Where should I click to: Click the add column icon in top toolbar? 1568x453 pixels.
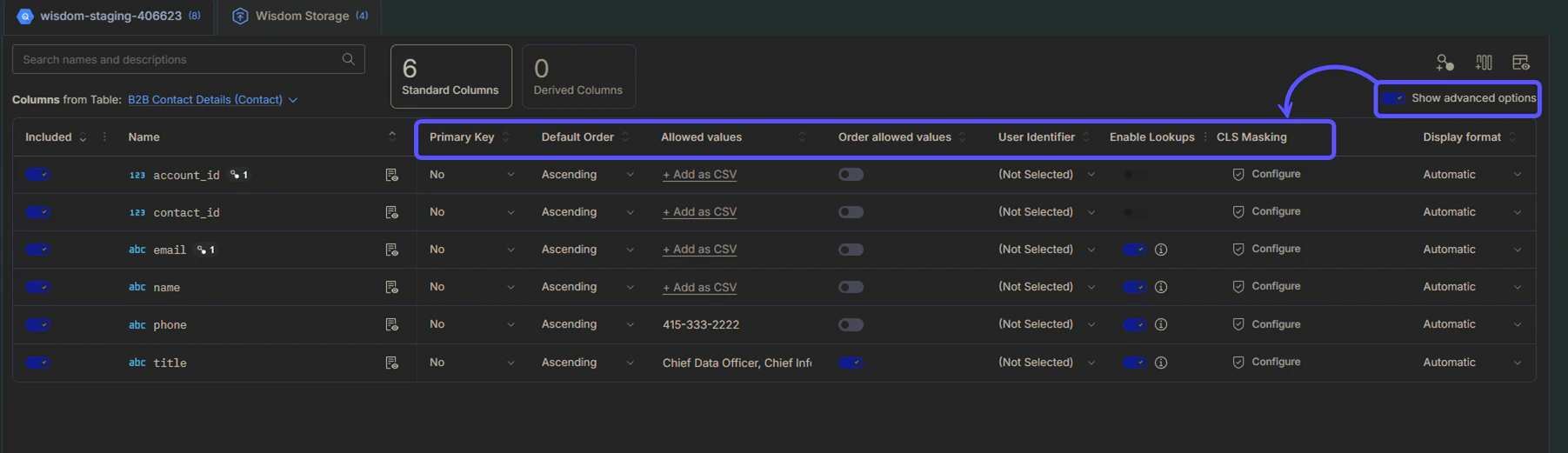1484,62
